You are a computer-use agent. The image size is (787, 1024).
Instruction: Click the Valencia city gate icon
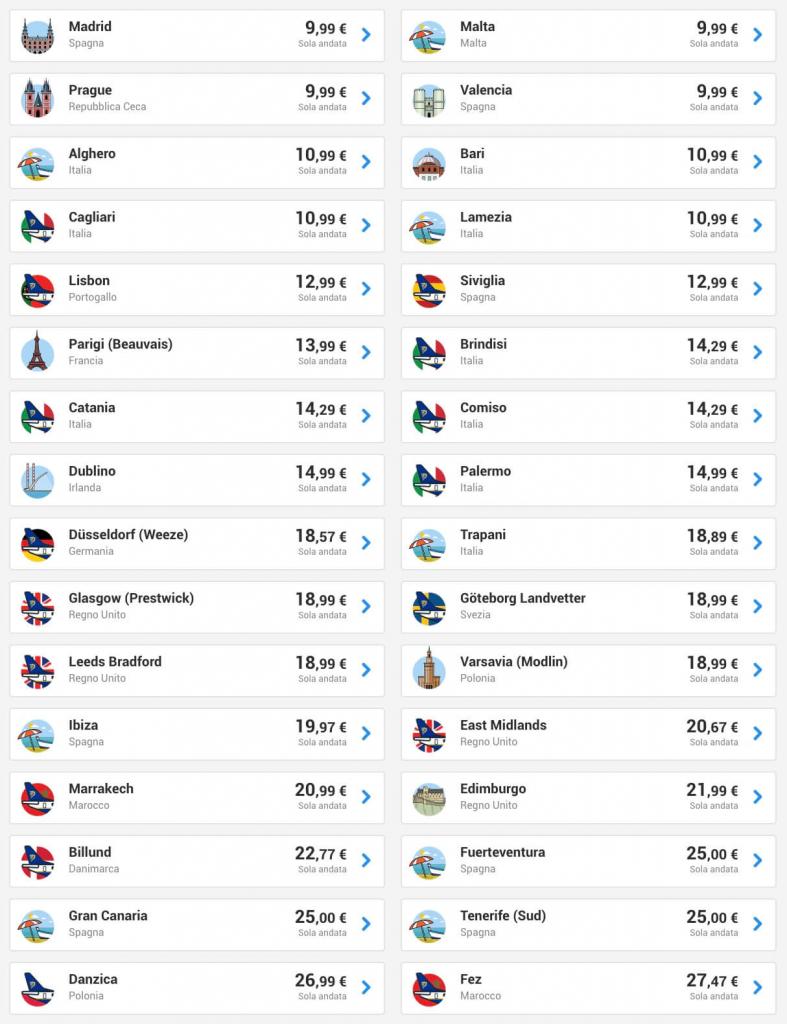click(429, 98)
